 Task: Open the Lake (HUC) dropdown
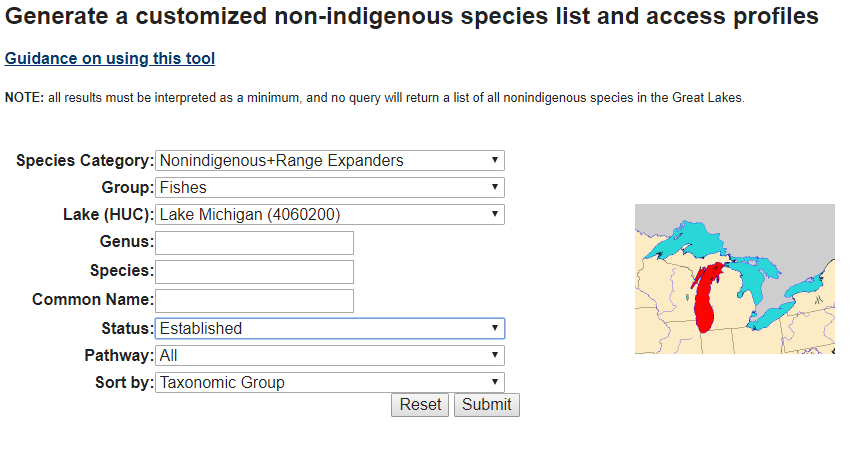click(330, 214)
